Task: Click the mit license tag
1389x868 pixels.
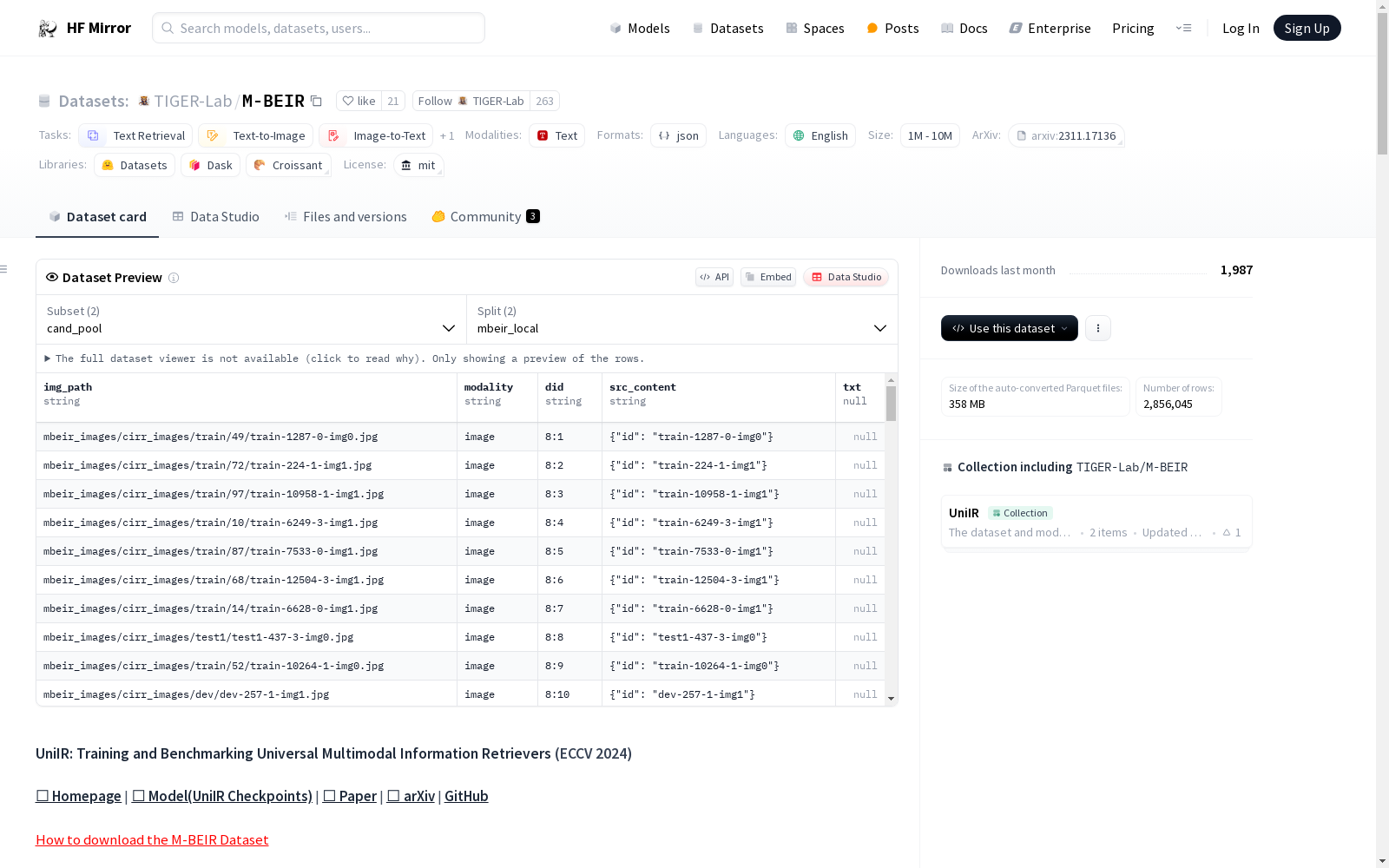Action: click(418, 165)
